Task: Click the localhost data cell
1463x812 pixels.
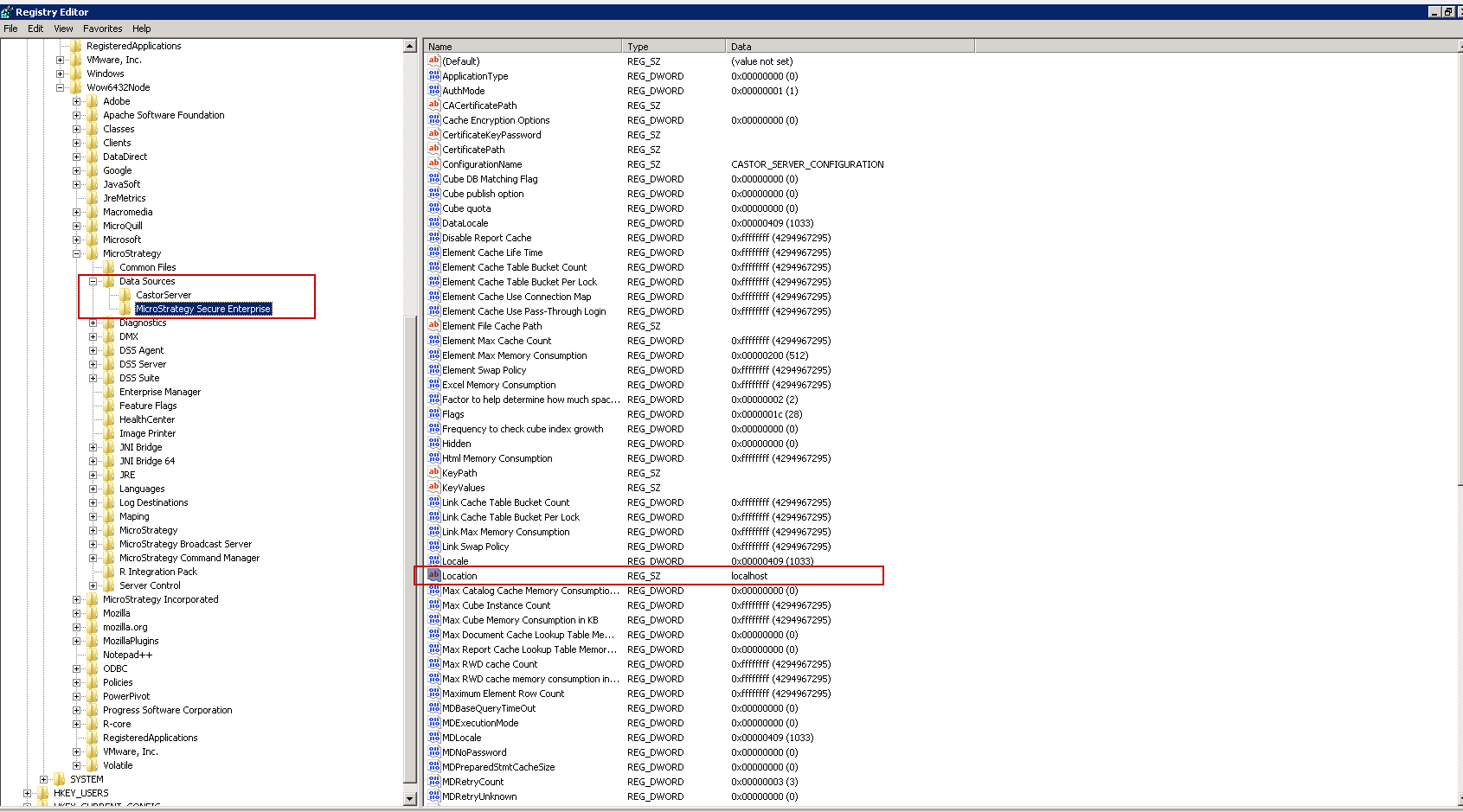Action: pos(749,575)
